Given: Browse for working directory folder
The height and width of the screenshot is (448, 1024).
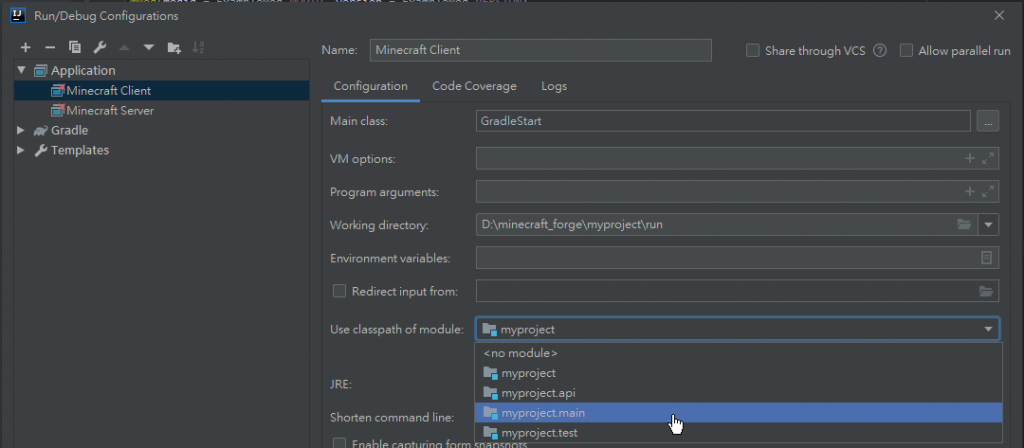Looking at the screenshot, I should pos(964,225).
